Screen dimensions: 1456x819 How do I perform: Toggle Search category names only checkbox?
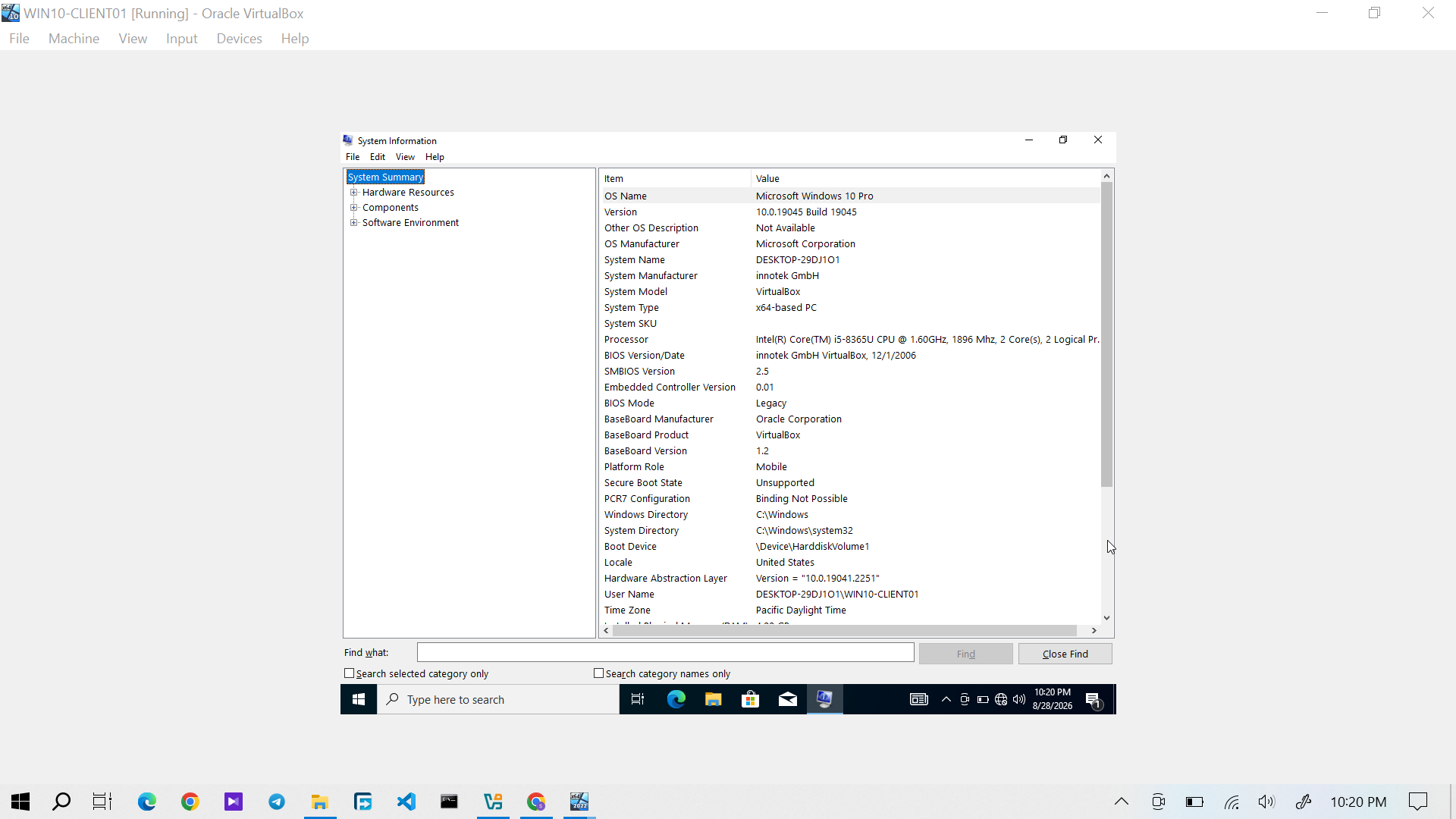(599, 673)
